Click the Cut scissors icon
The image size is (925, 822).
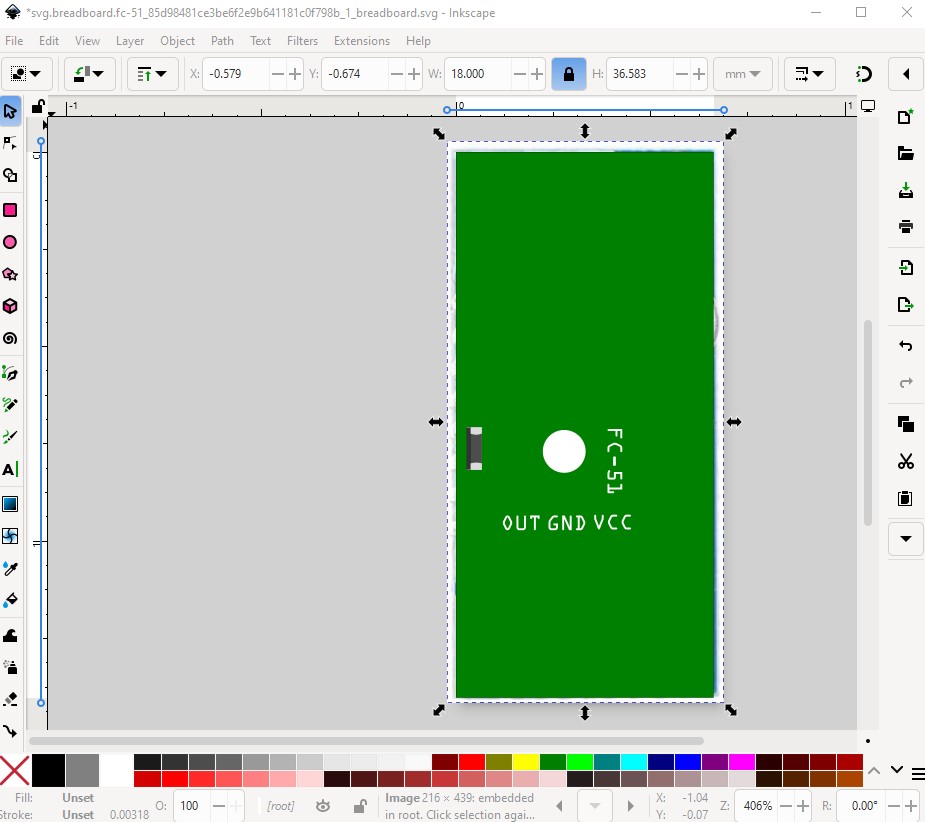pos(905,461)
